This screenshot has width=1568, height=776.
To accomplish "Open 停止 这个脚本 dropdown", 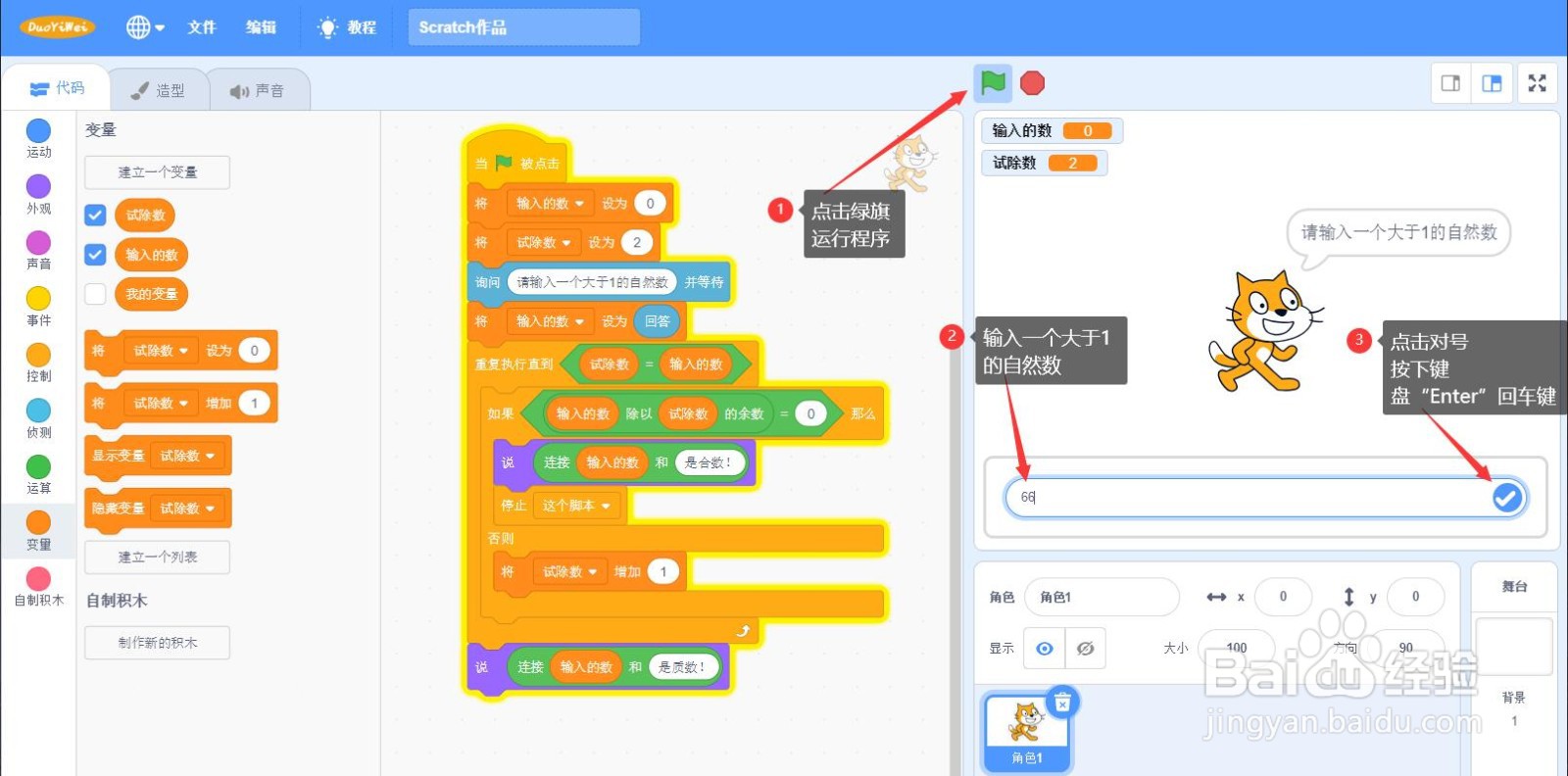I will click(x=576, y=506).
